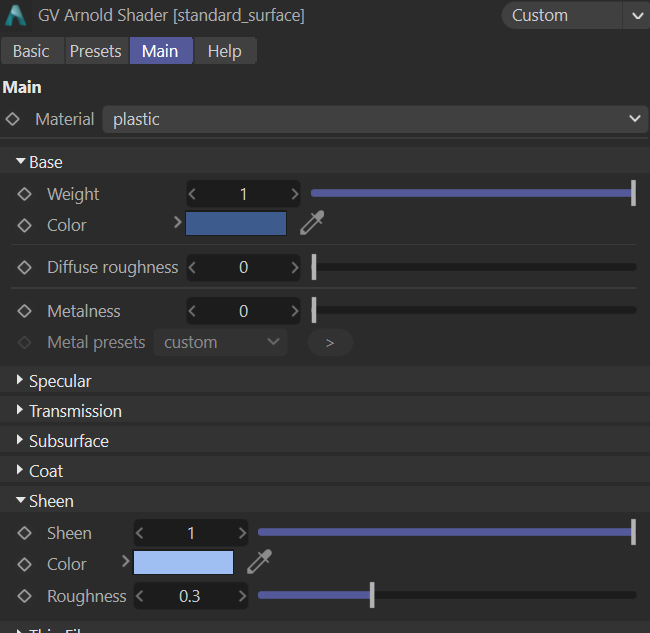This screenshot has height=633, width=650.
Task: Toggle keyframe diamond next to Material
Action: [12, 119]
